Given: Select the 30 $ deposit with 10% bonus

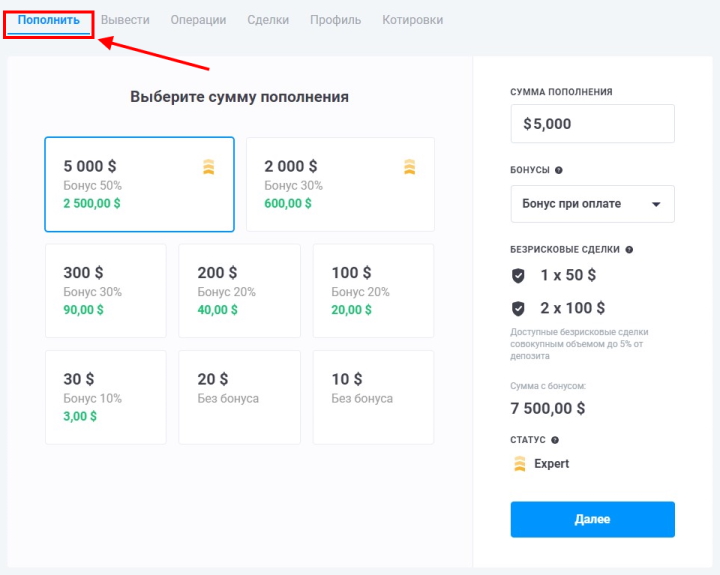Looking at the screenshot, I should pos(106,397).
